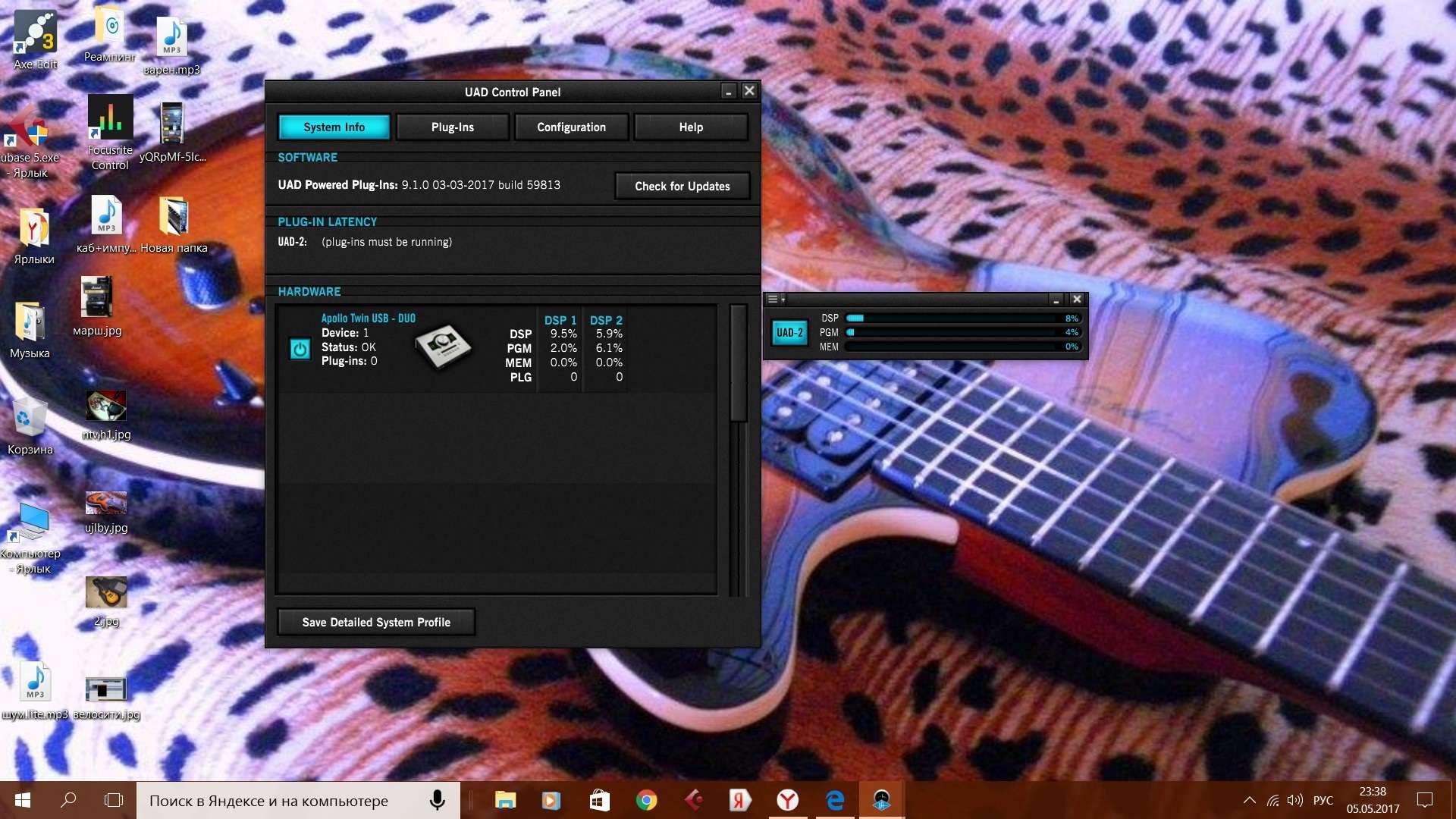Toggle the Apollo Twin device power button

coord(300,349)
